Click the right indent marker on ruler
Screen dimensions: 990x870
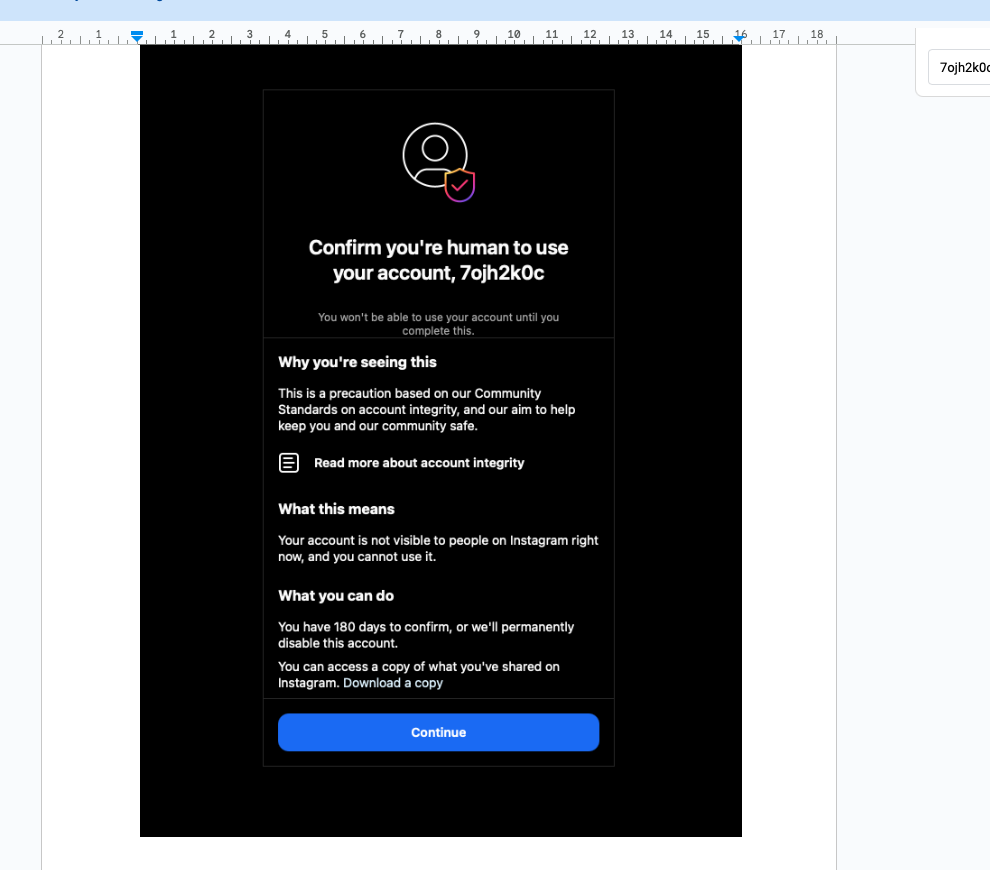click(740, 37)
